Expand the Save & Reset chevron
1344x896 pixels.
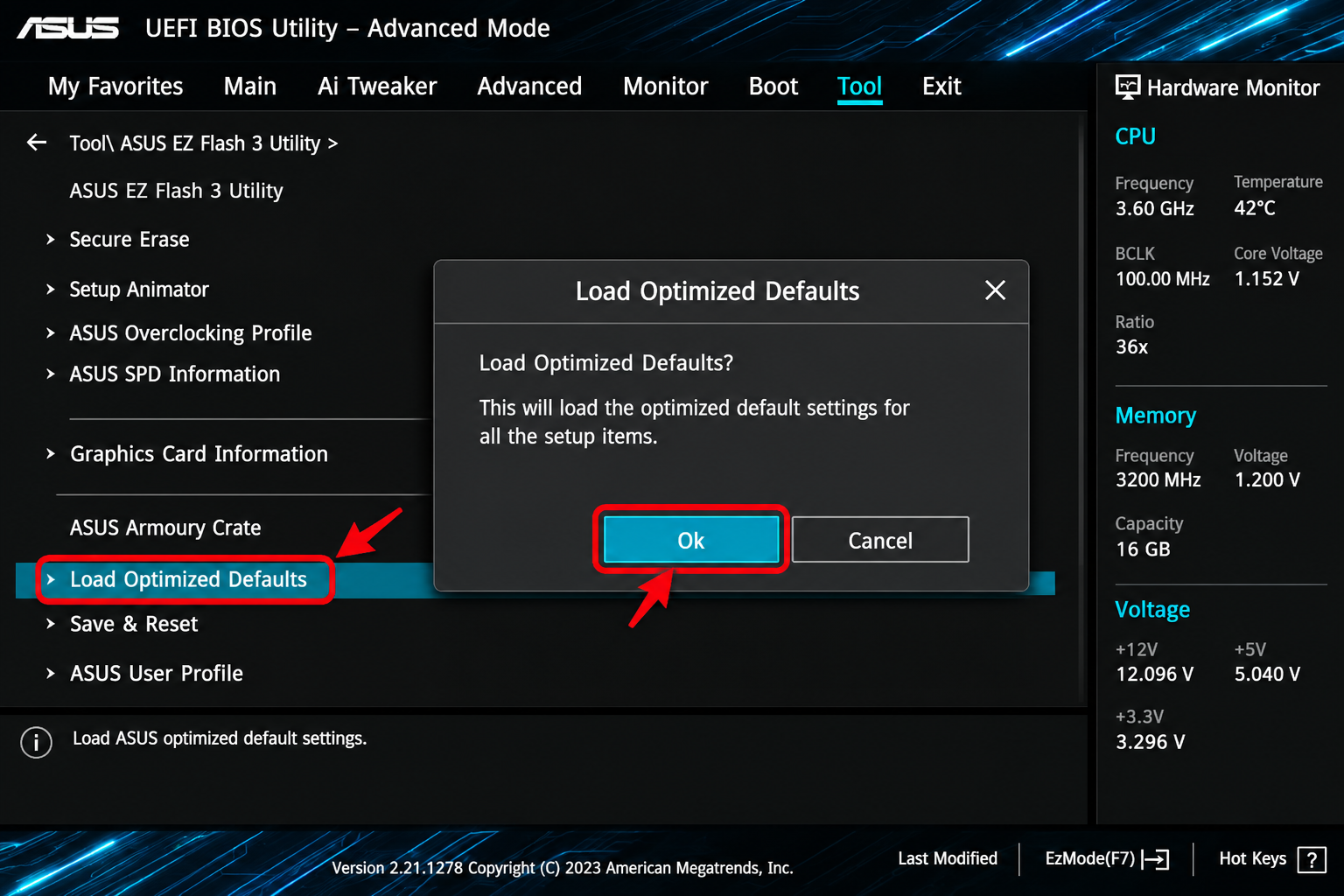click(51, 624)
